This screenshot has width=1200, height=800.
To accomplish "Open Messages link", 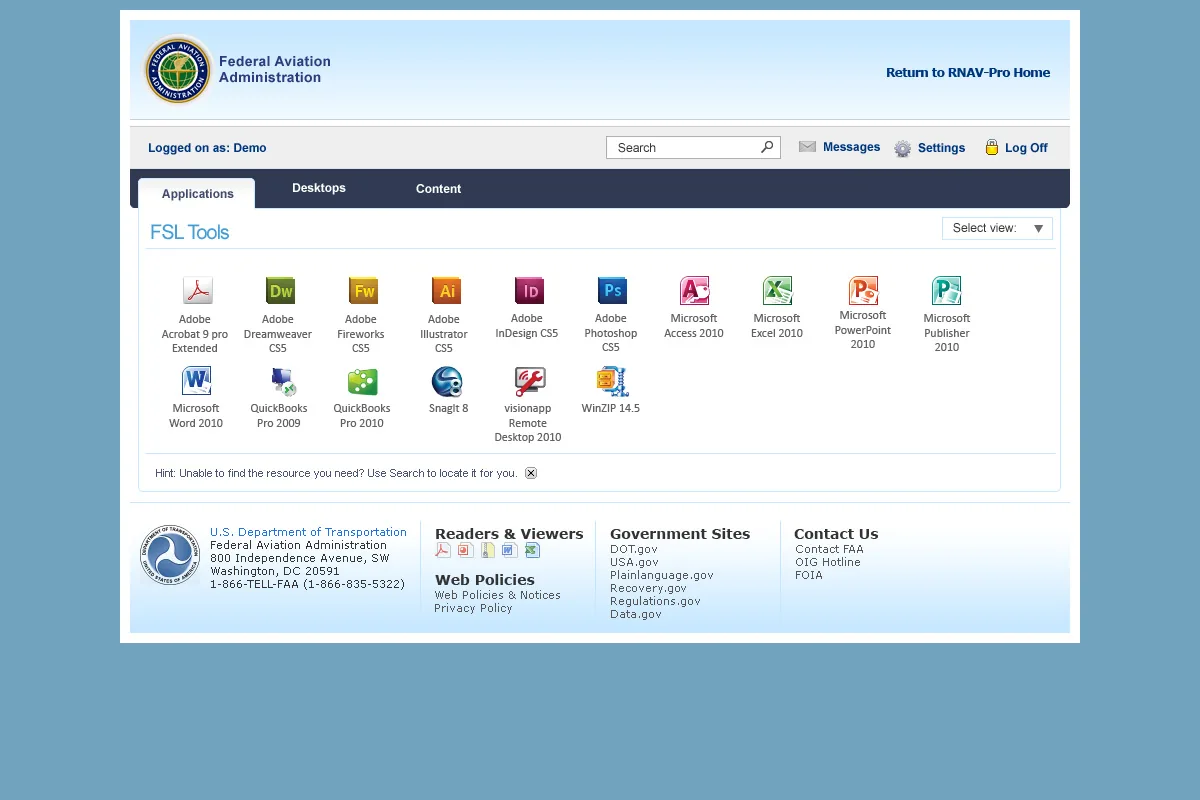I will coord(851,147).
